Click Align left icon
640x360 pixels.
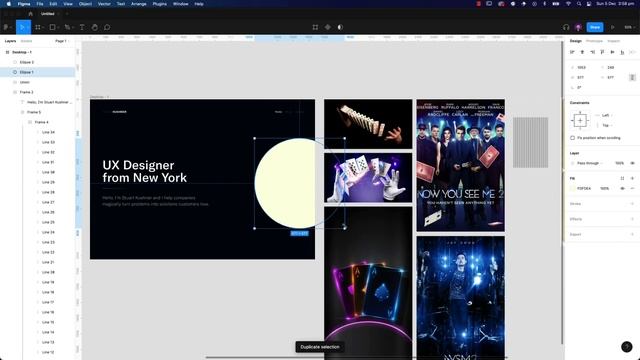[x=572, y=52]
